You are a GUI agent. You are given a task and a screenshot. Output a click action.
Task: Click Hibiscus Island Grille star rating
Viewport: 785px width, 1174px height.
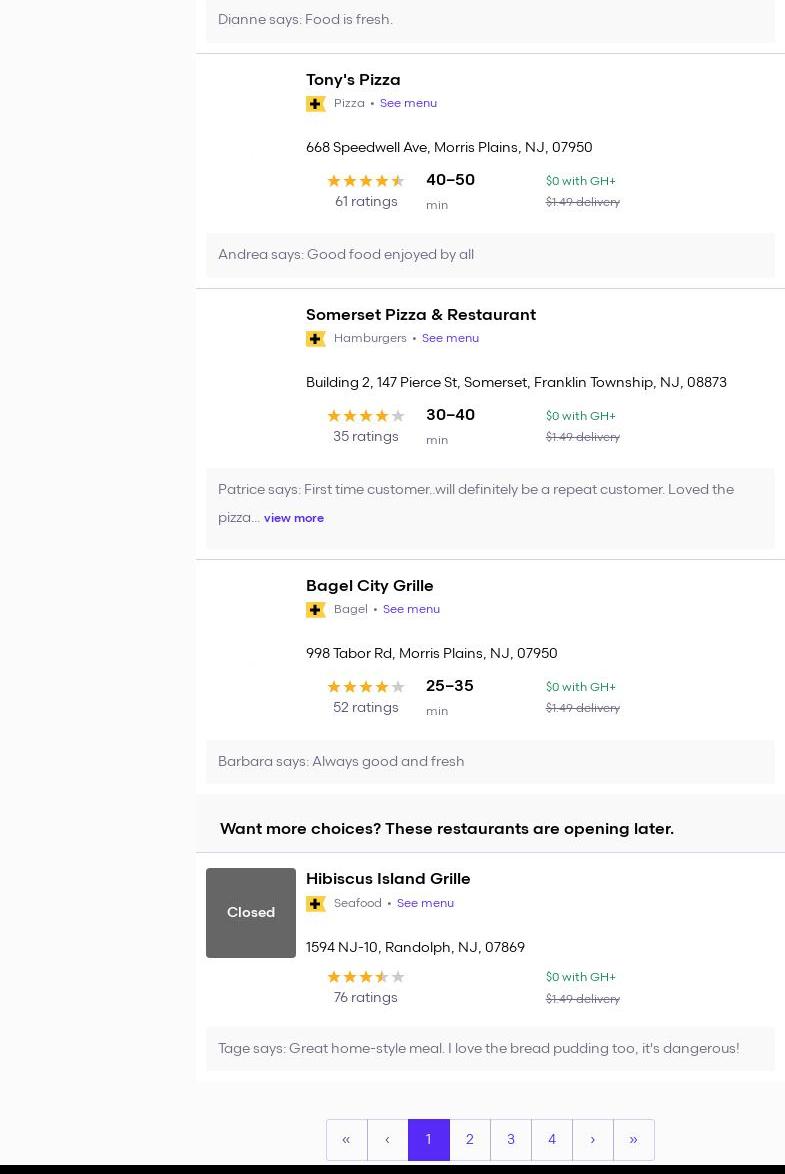[365, 977]
